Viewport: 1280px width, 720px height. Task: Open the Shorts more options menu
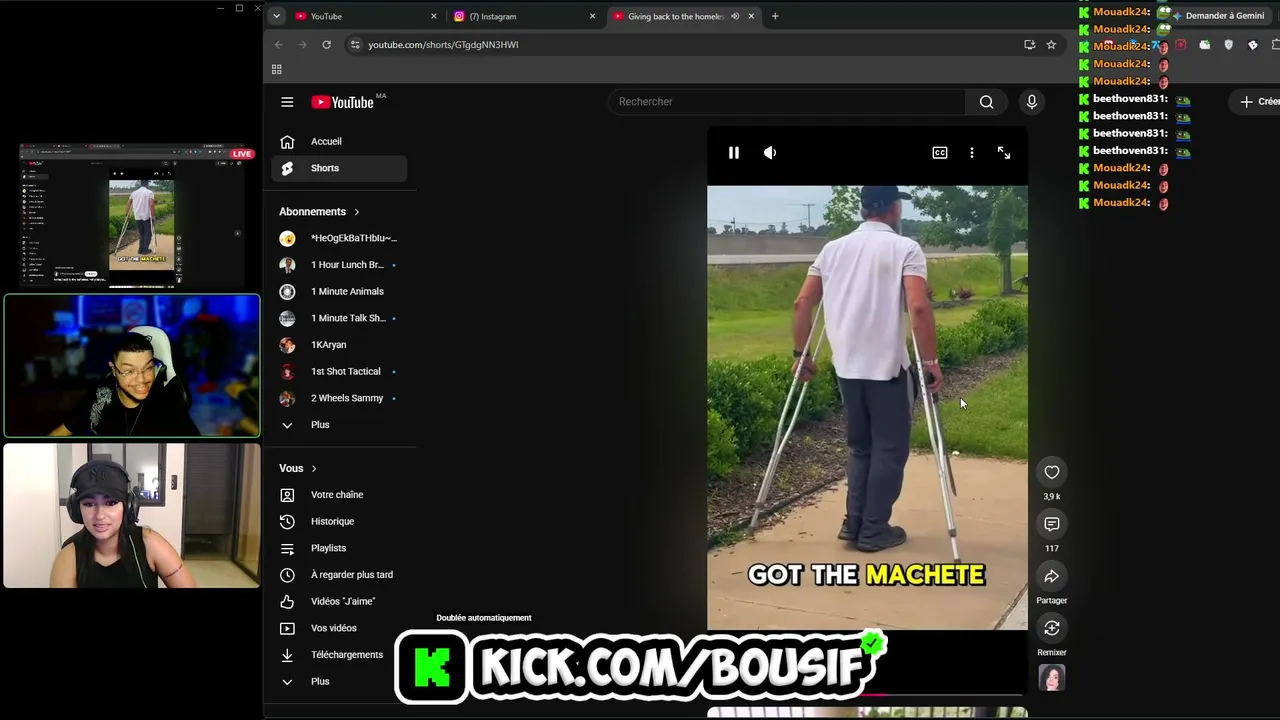click(x=972, y=153)
